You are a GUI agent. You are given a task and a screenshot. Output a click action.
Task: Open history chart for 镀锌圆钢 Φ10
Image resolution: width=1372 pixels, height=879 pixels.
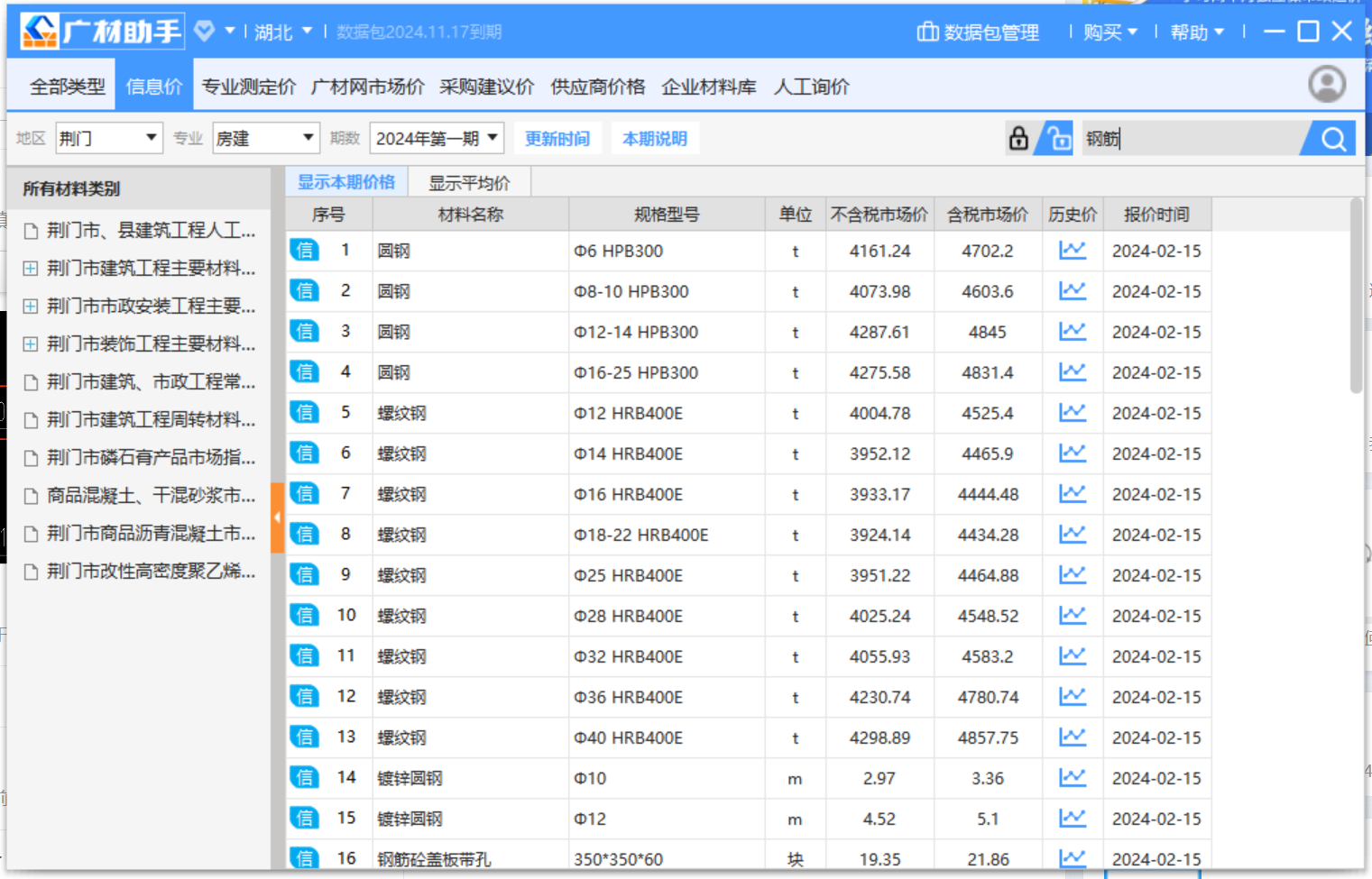[x=1073, y=777]
